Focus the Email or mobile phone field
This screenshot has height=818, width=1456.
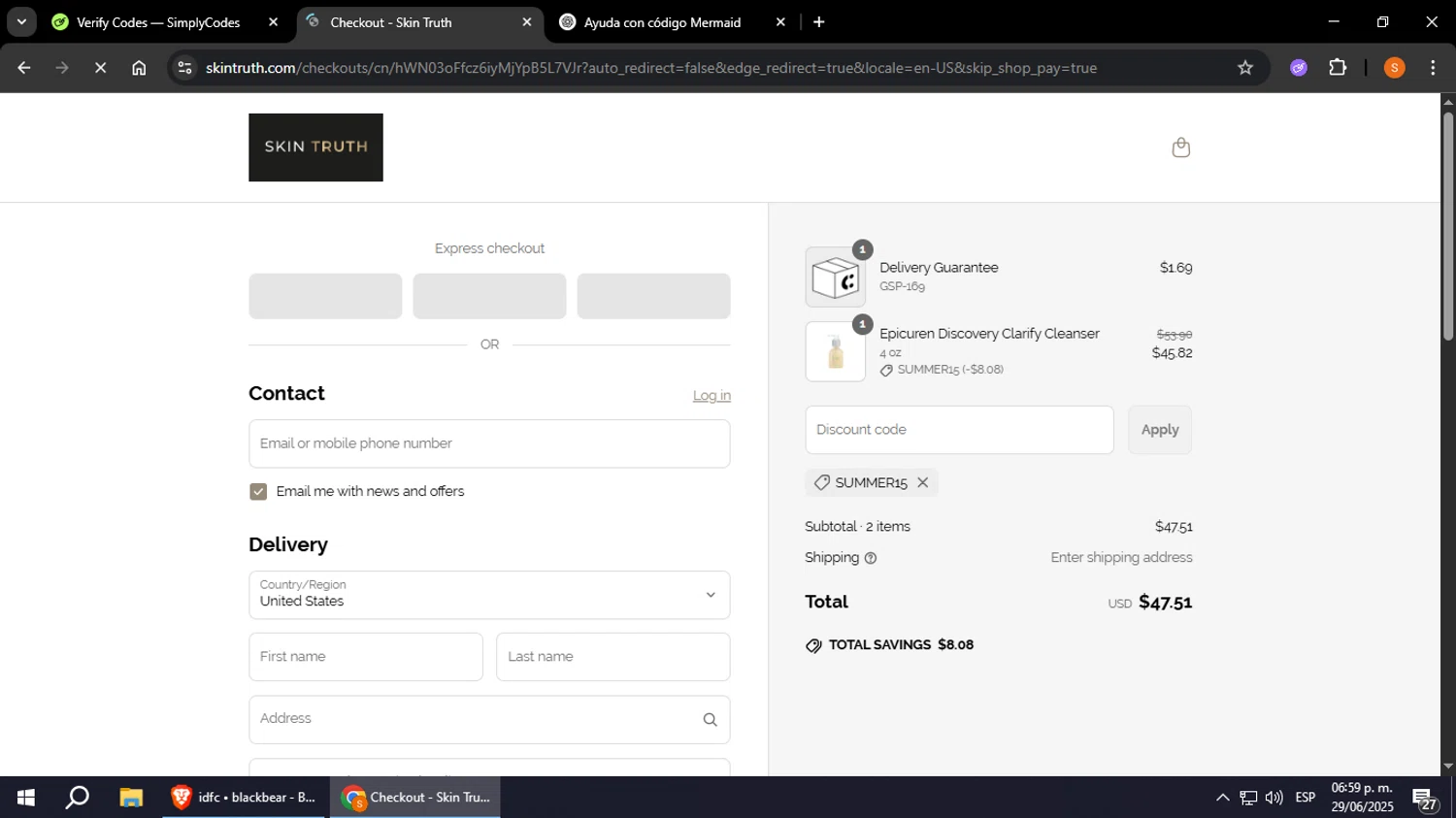(489, 443)
